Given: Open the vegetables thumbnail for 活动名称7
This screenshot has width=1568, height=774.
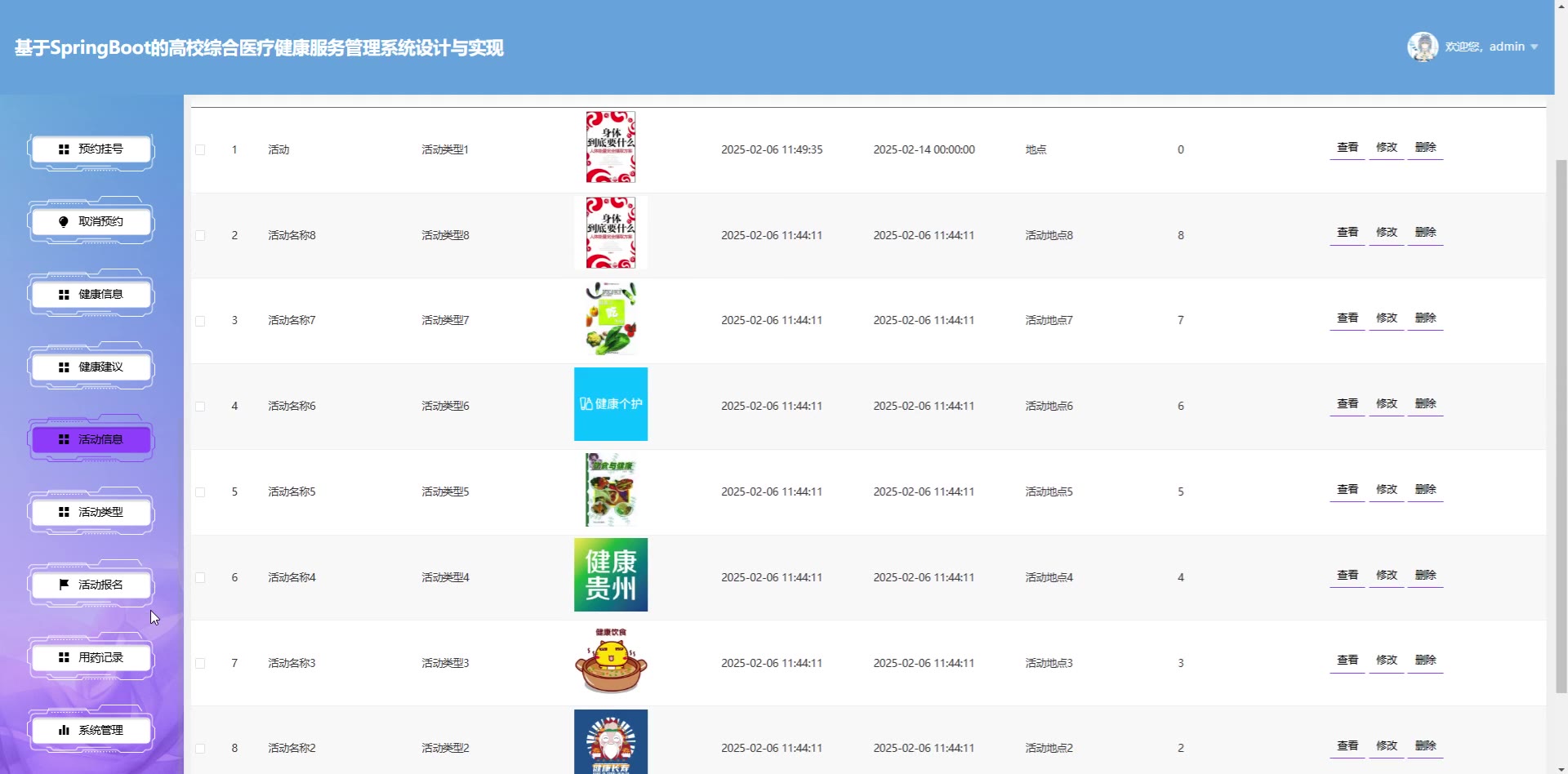Looking at the screenshot, I should tap(611, 318).
